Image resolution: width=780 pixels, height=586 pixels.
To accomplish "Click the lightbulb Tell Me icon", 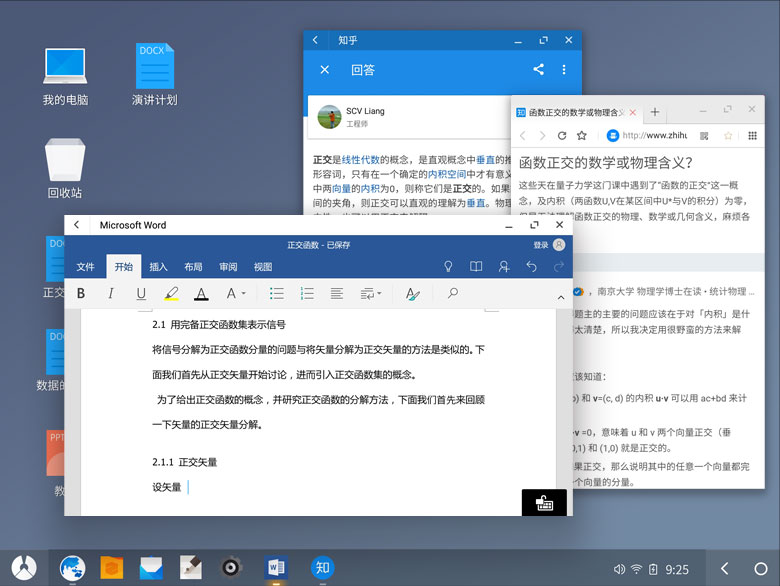I will point(449,267).
